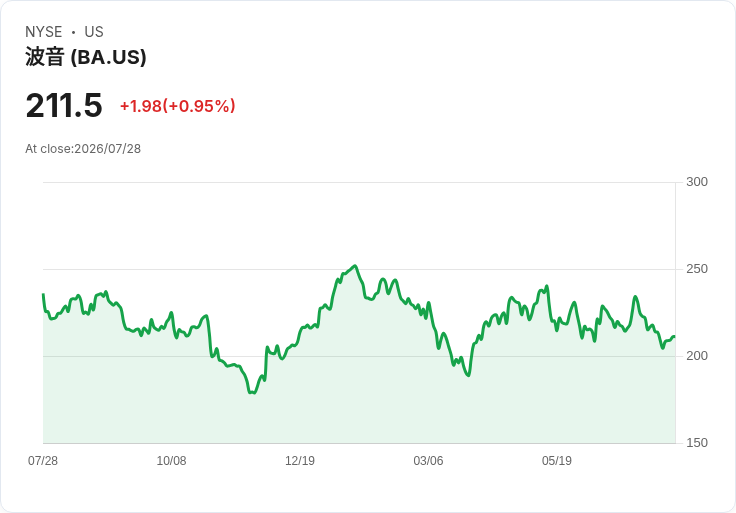Screen dimensions: 736x513
Task: Click the At close date 2026/07/28
Action: pos(107,149)
